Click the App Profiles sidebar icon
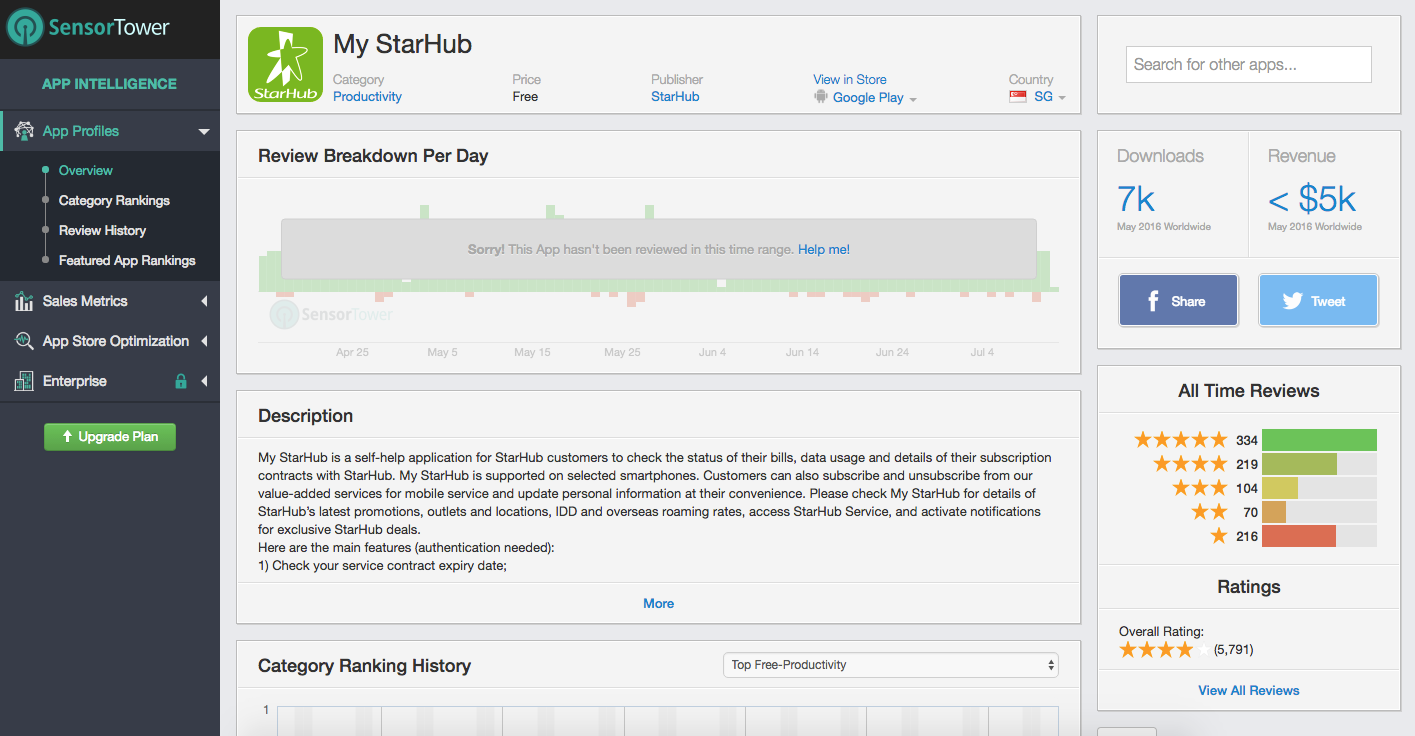This screenshot has height=736, width=1415. (x=24, y=131)
